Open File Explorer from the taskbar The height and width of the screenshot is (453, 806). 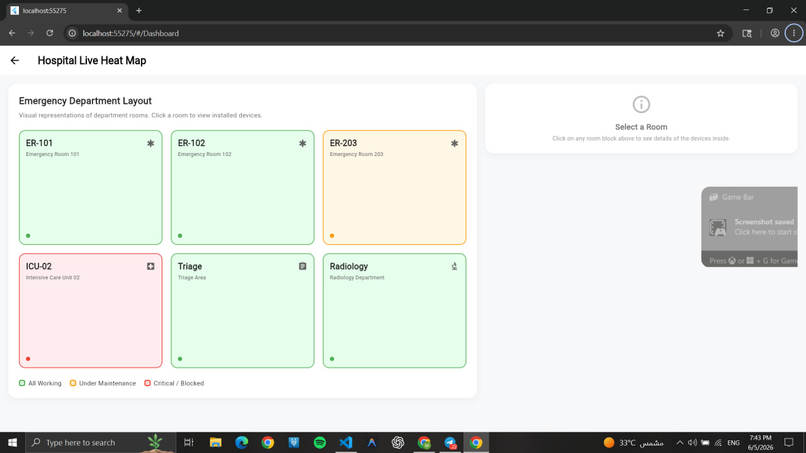[215, 443]
